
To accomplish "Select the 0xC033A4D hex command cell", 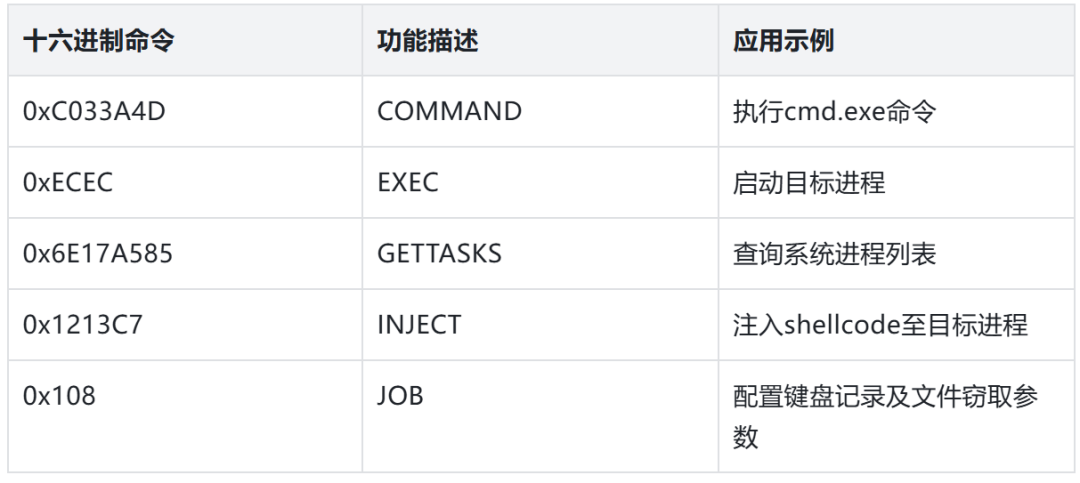I will coord(94,111).
